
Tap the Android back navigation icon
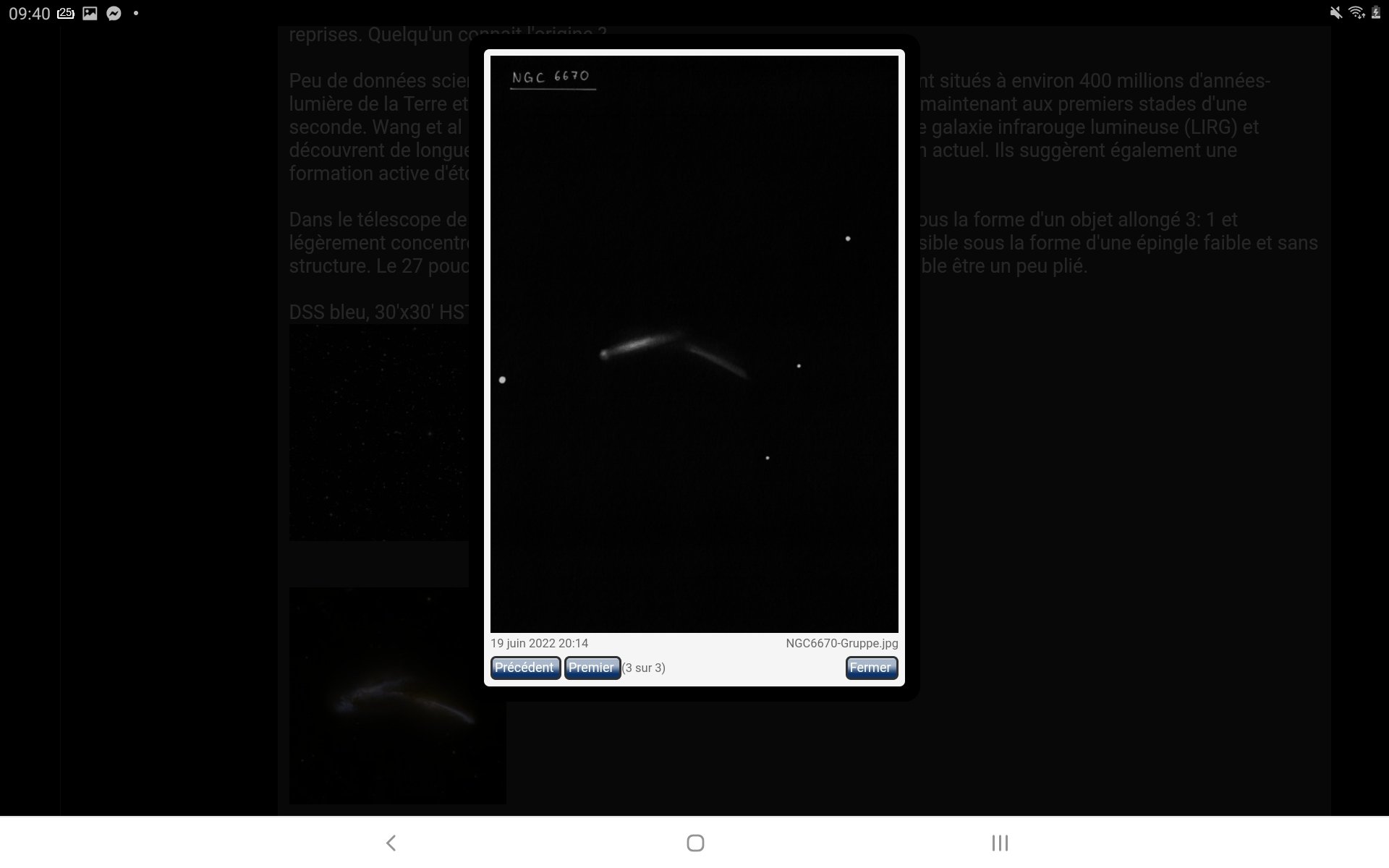[x=391, y=843]
